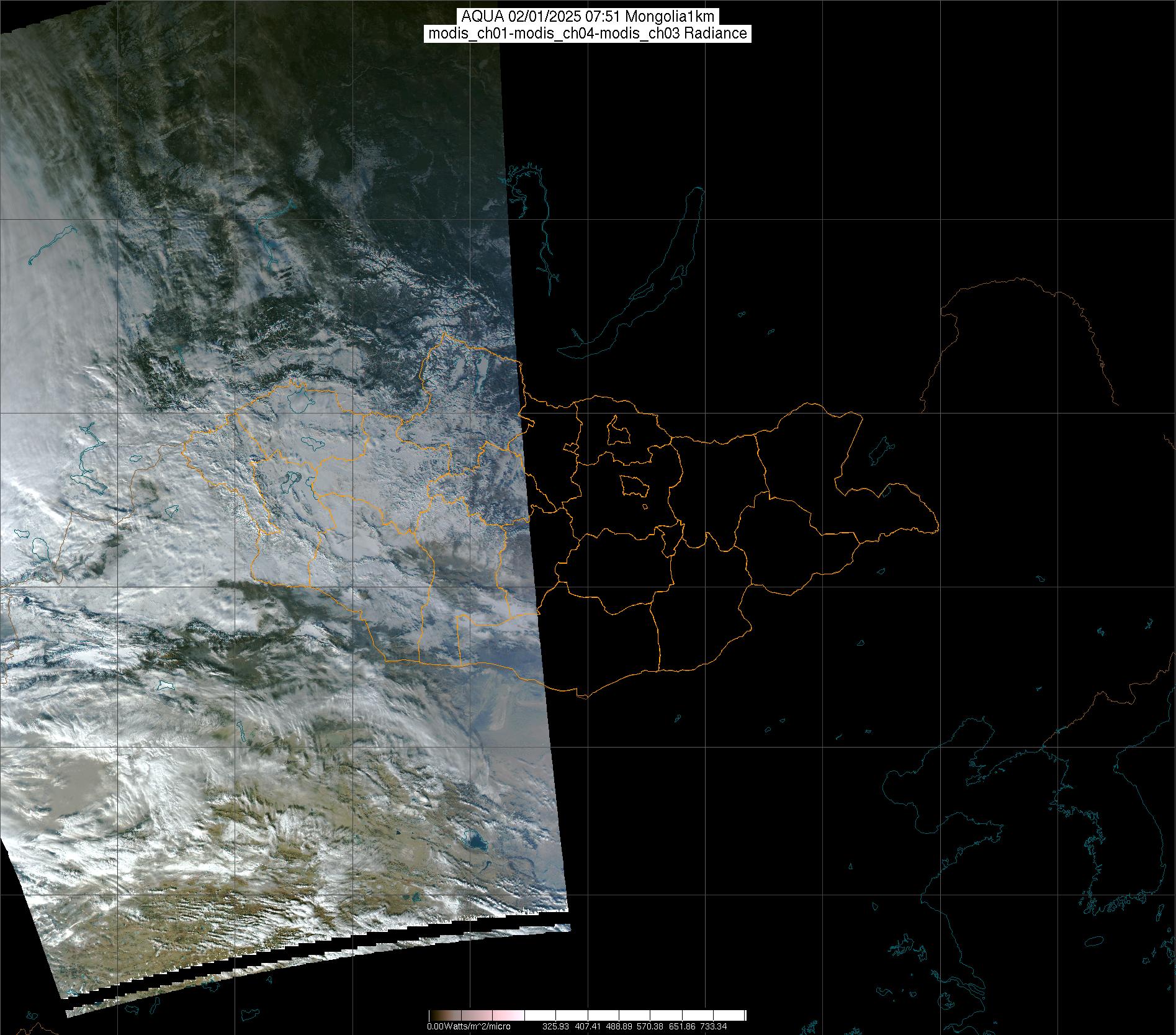Screen dimensions: 1176x1035
Task: Click the radiance color scale bar
Action: tap(587, 1015)
